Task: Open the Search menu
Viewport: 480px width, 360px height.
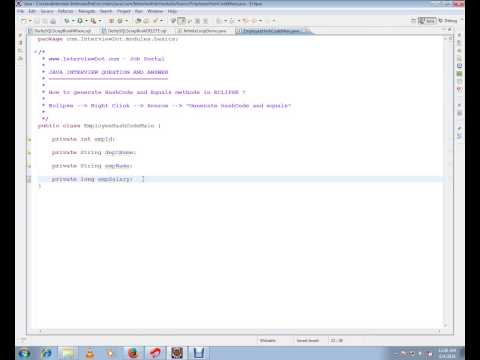Action: click(x=106, y=11)
